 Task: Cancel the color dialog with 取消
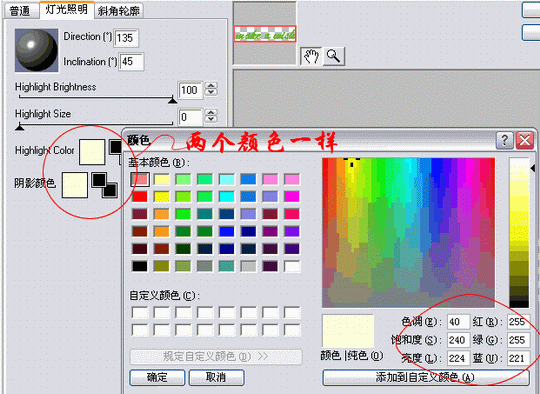216,377
